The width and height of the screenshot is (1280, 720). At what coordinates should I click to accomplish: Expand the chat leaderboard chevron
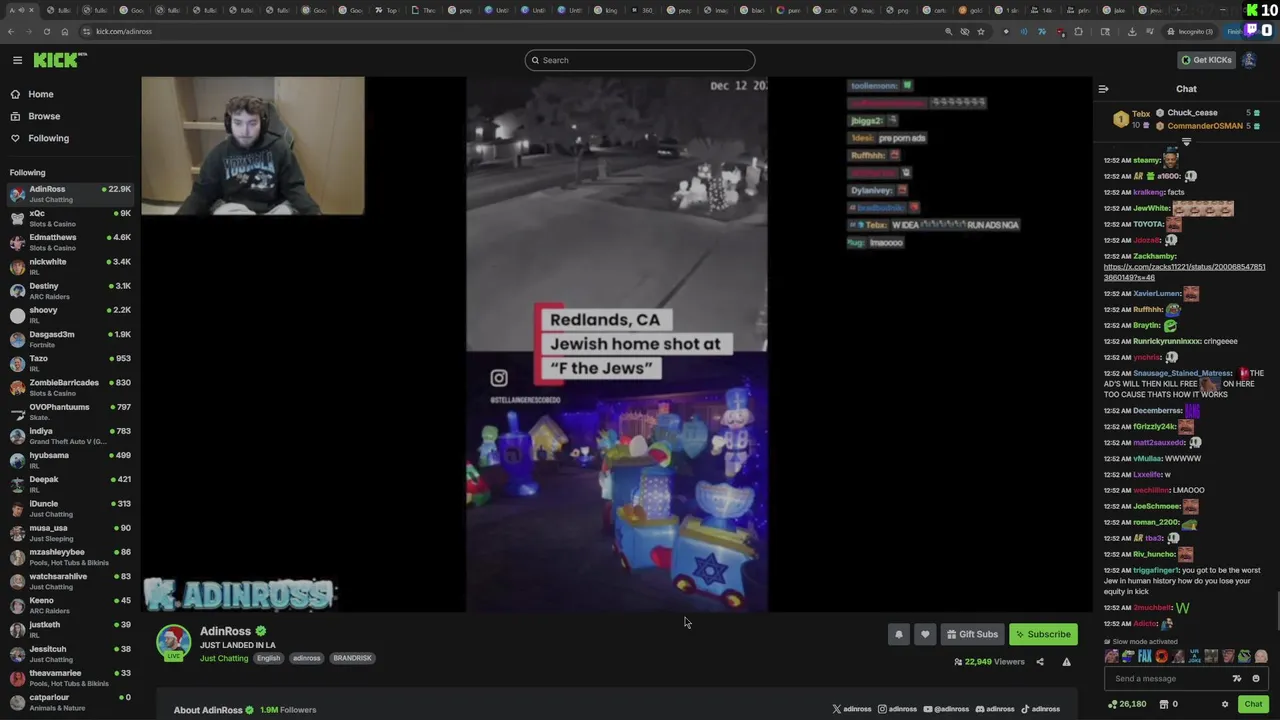(1186, 142)
